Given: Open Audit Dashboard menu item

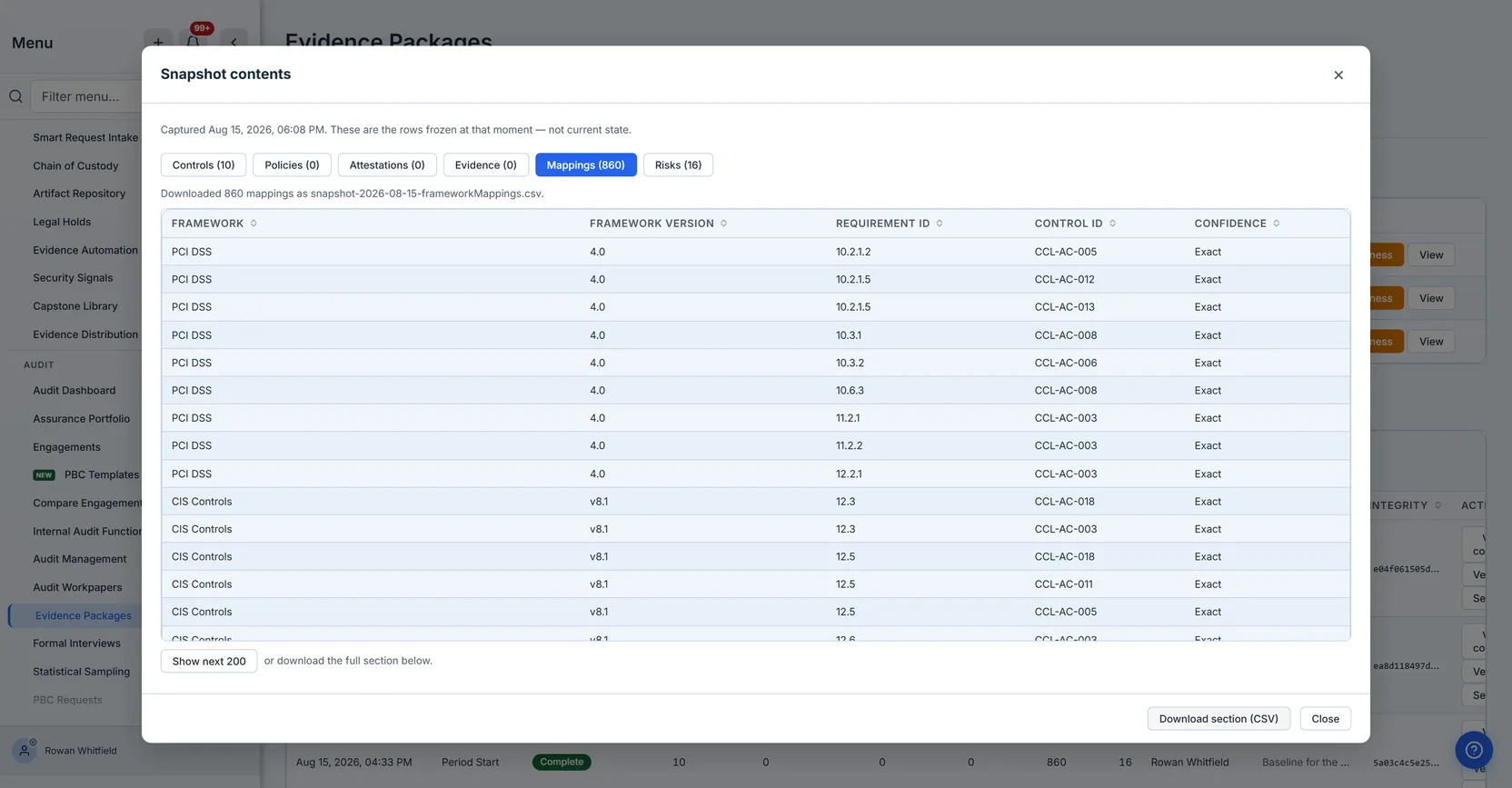Looking at the screenshot, I should (75, 391).
